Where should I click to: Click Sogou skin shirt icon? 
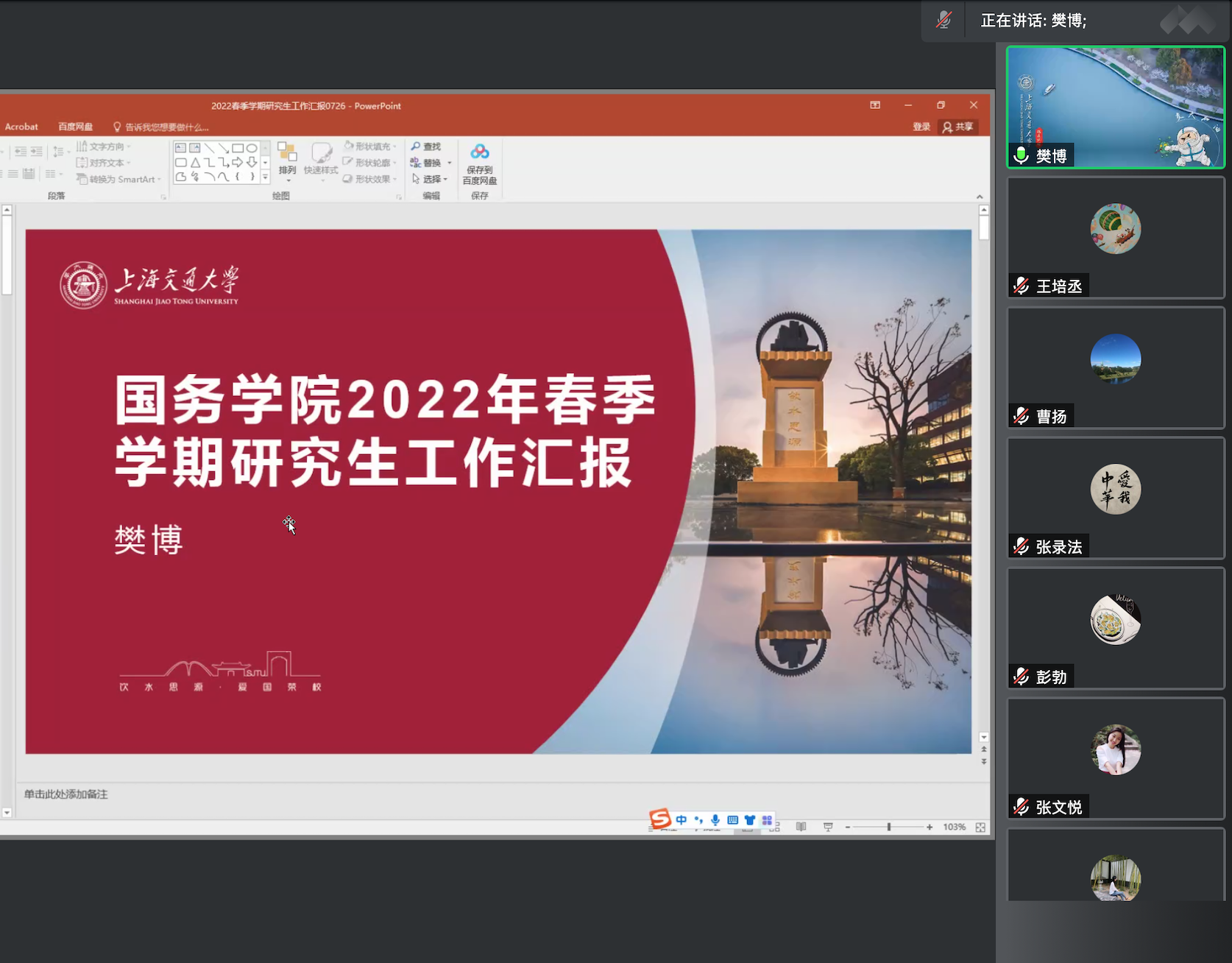click(750, 819)
